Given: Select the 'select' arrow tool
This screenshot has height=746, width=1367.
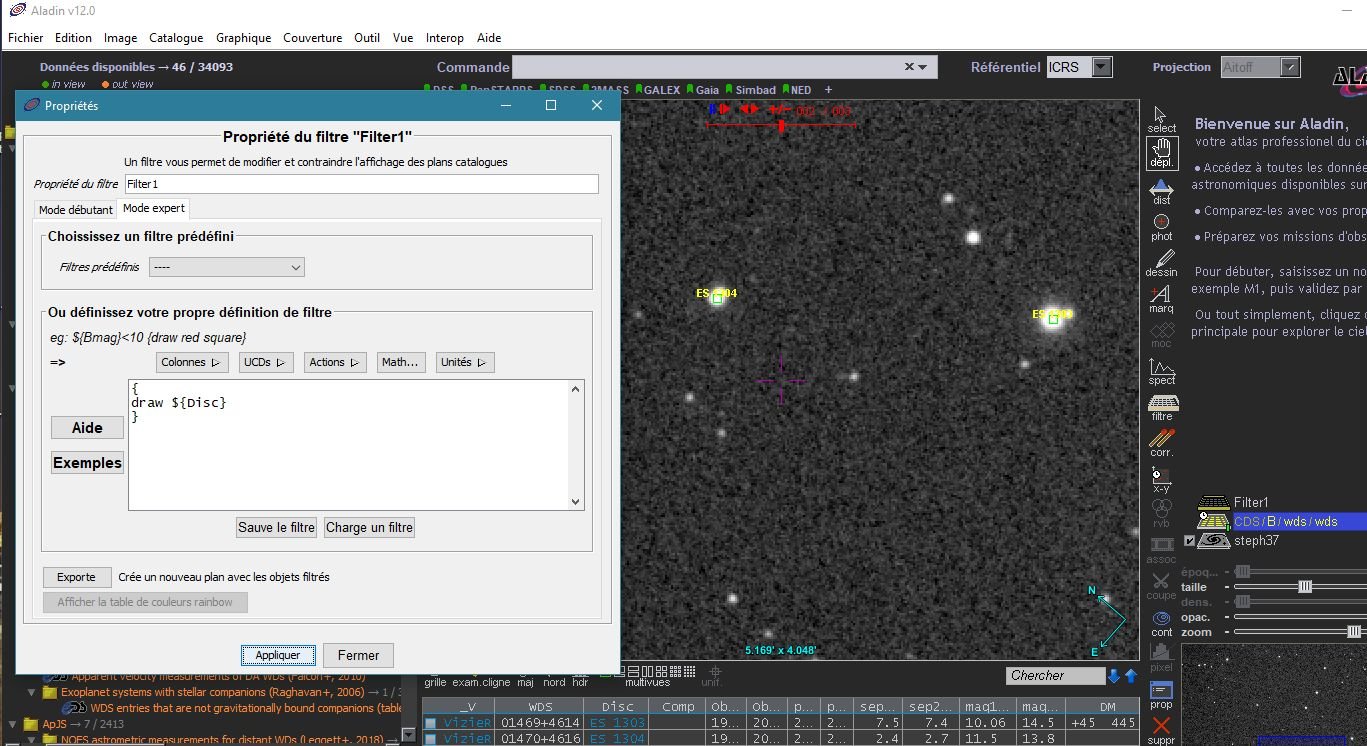Looking at the screenshot, I should (1161, 116).
